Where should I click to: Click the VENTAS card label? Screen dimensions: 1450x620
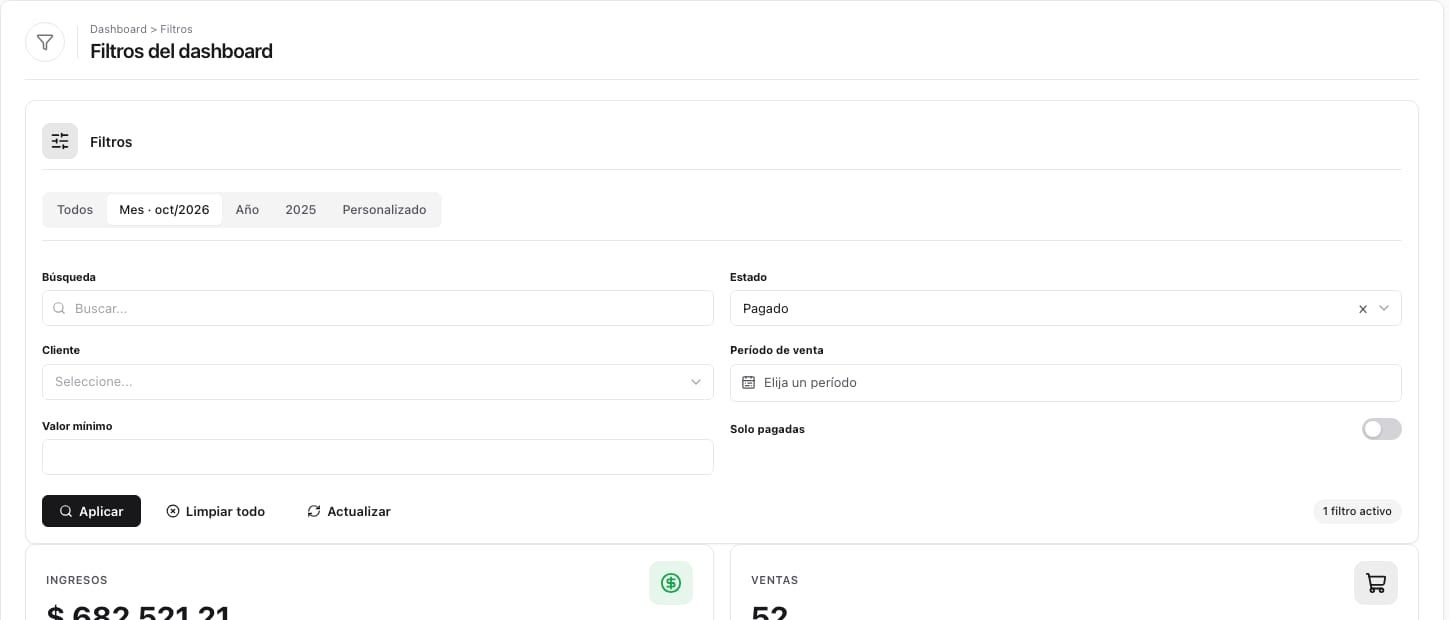tap(775, 580)
